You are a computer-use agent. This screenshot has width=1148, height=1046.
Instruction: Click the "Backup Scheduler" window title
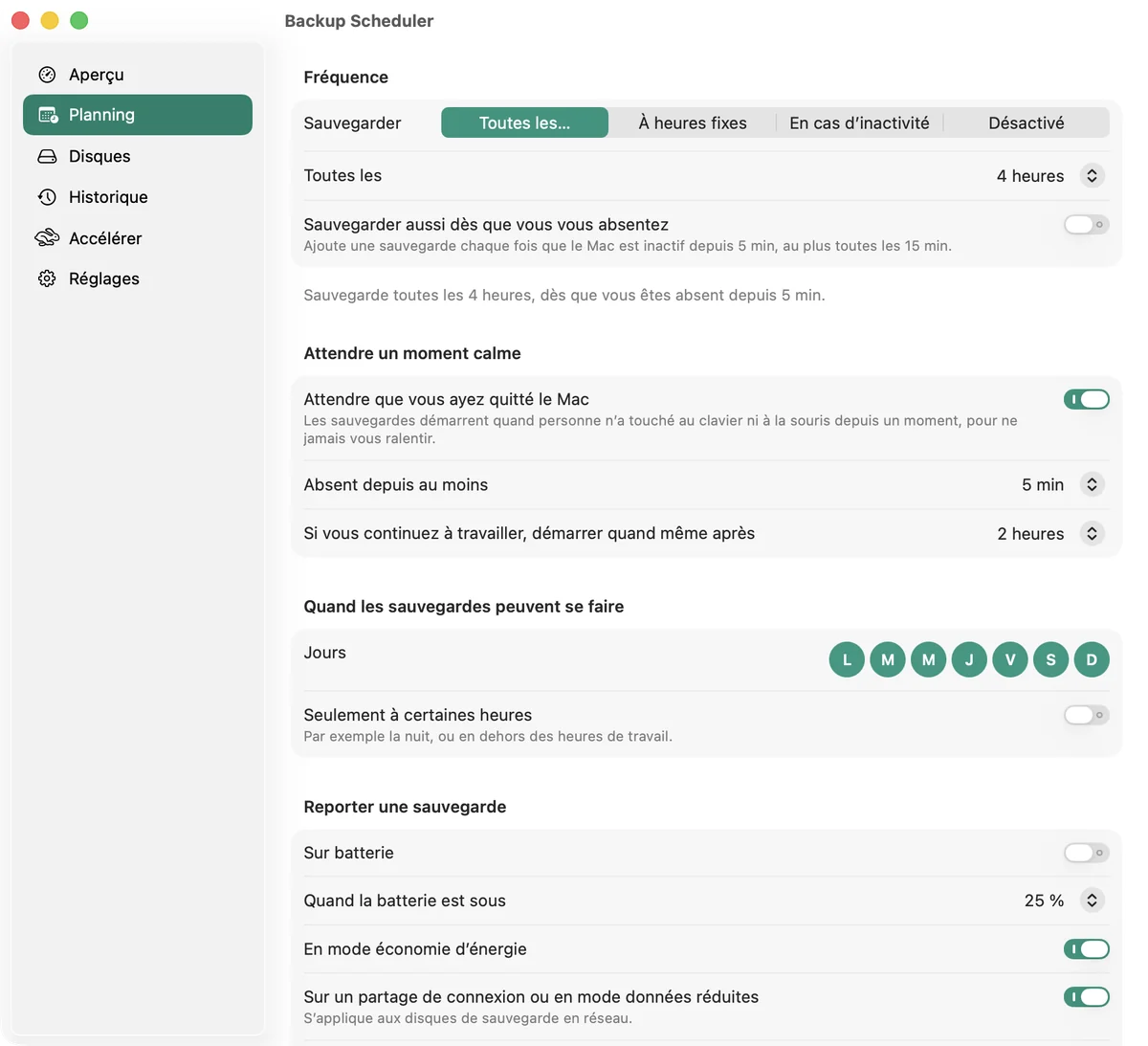click(x=359, y=21)
